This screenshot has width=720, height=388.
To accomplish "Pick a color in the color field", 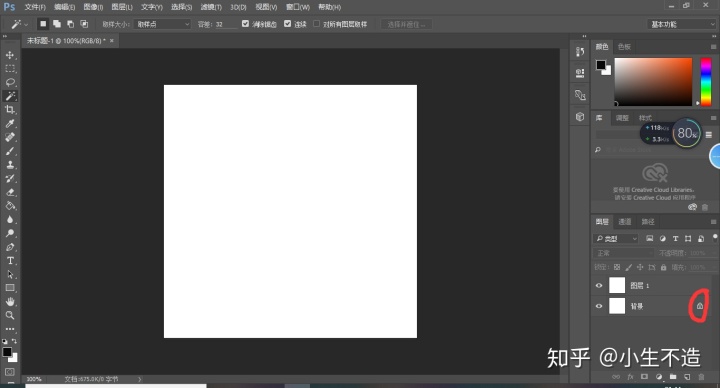I will pos(653,82).
